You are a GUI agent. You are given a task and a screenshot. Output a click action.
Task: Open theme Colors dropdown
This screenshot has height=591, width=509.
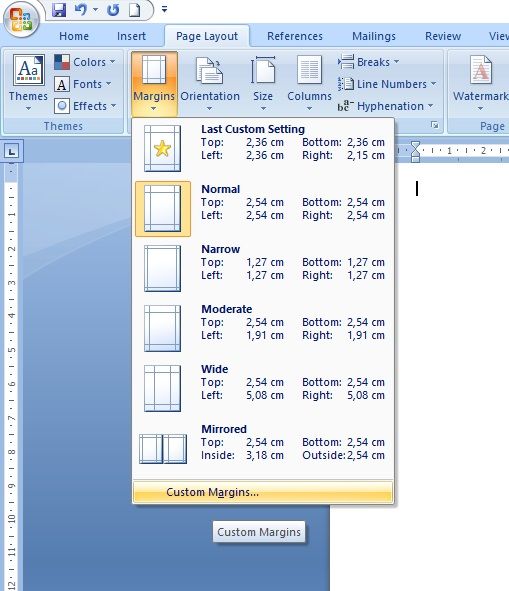[85, 62]
